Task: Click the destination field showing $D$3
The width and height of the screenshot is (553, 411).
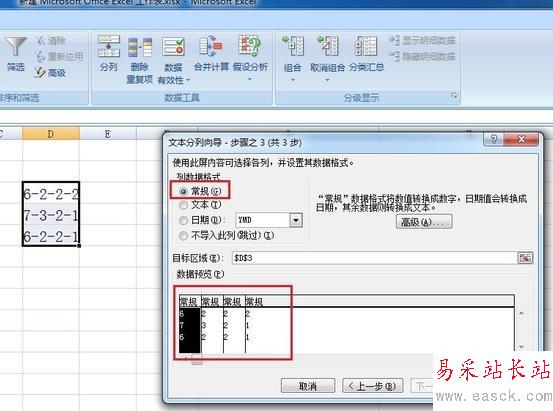Action: click(374, 258)
